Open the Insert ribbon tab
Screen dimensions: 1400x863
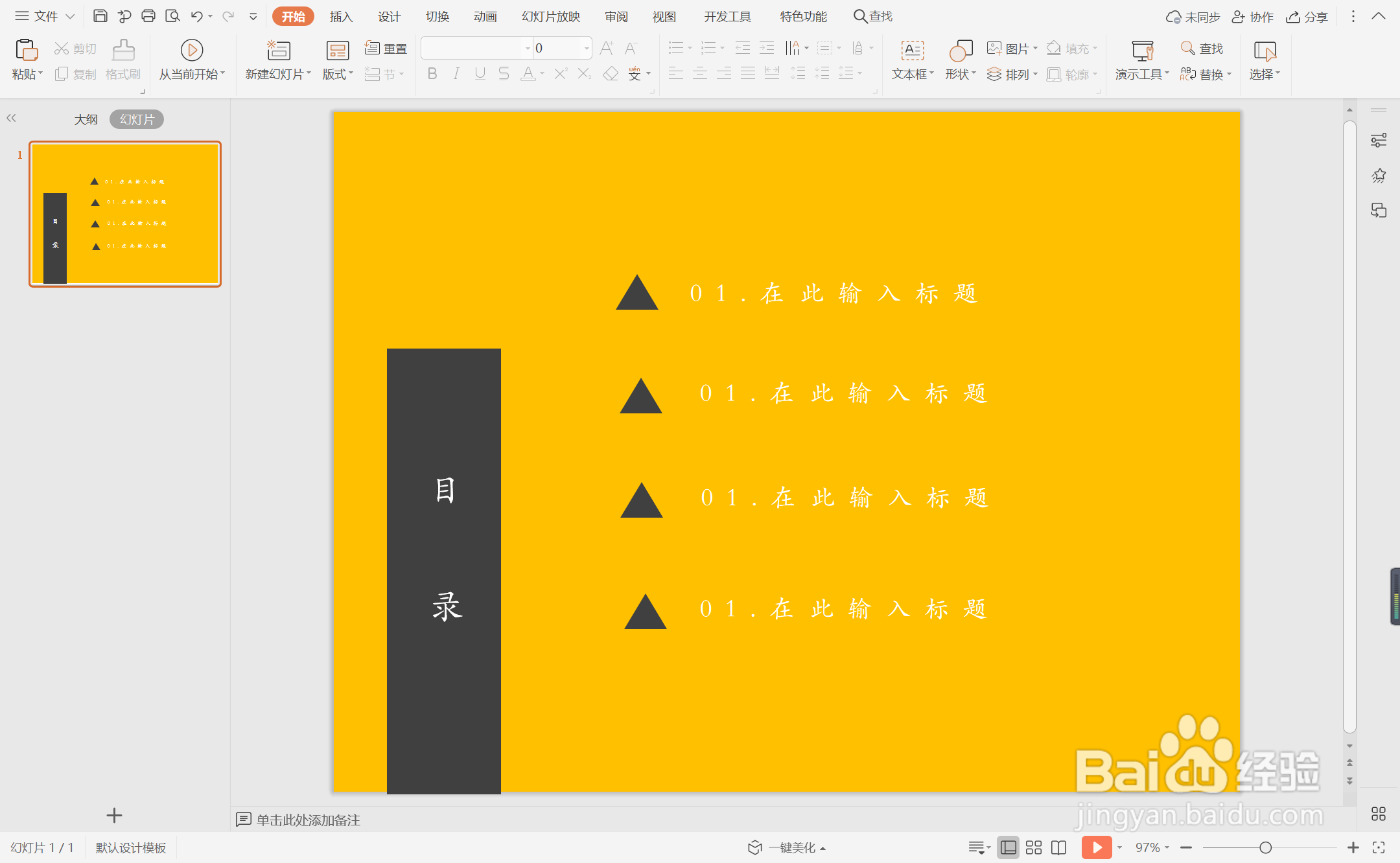pos(341,16)
